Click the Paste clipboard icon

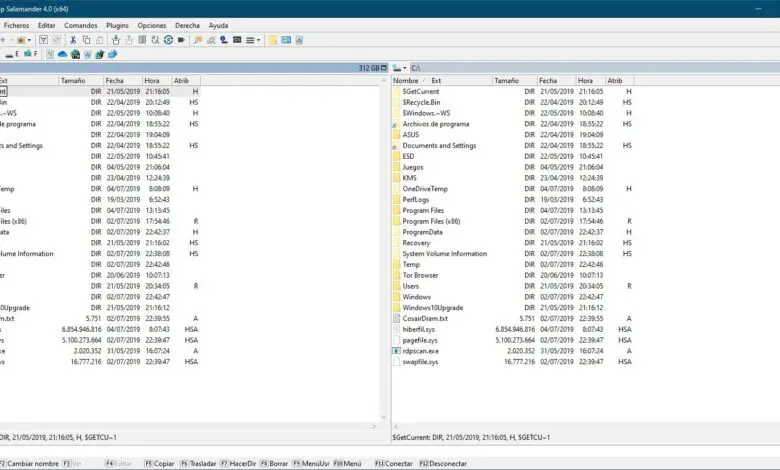[x=99, y=40]
